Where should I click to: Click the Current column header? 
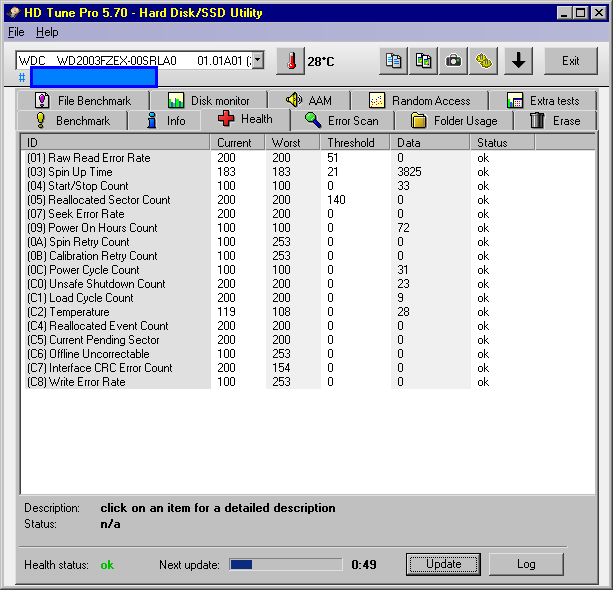tap(238, 143)
